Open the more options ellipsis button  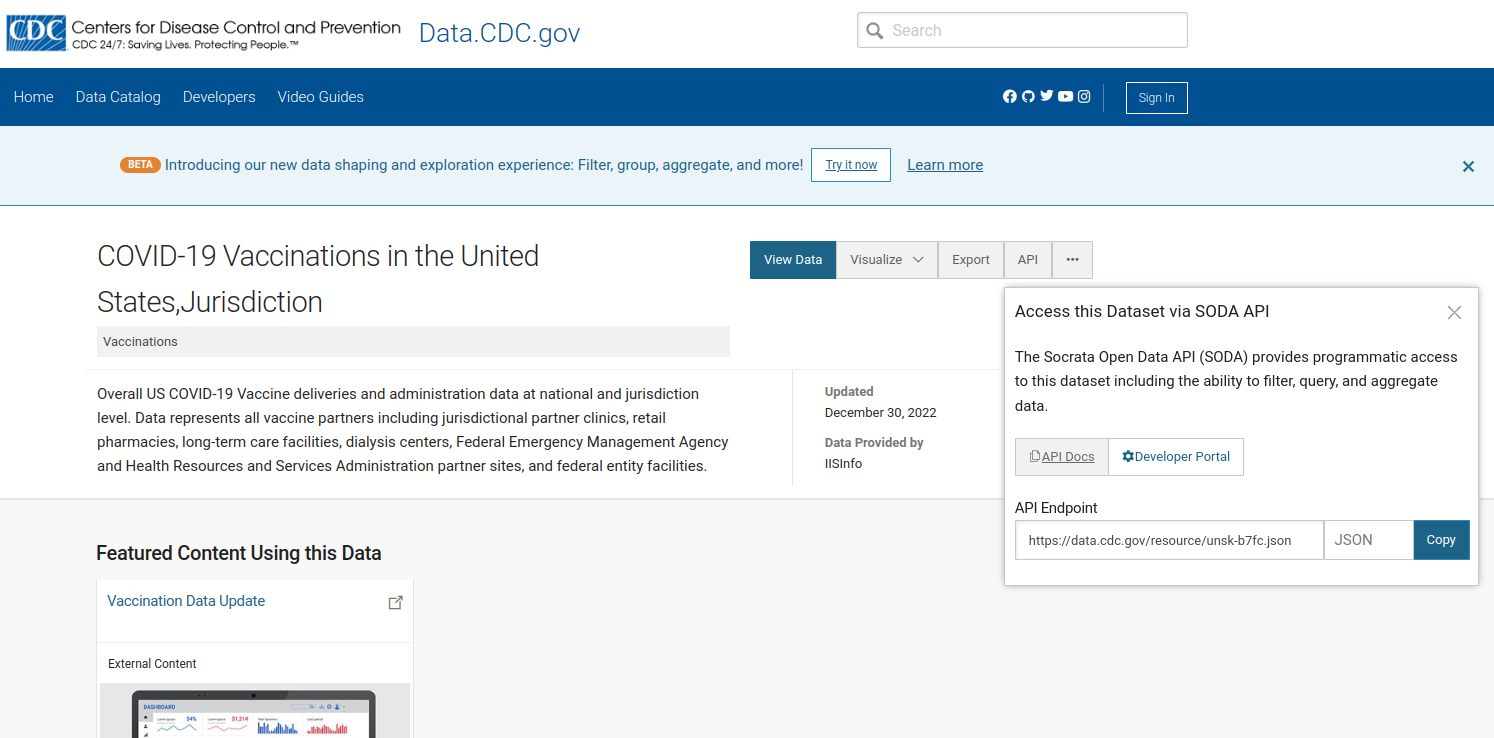[x=1072, y=260]
